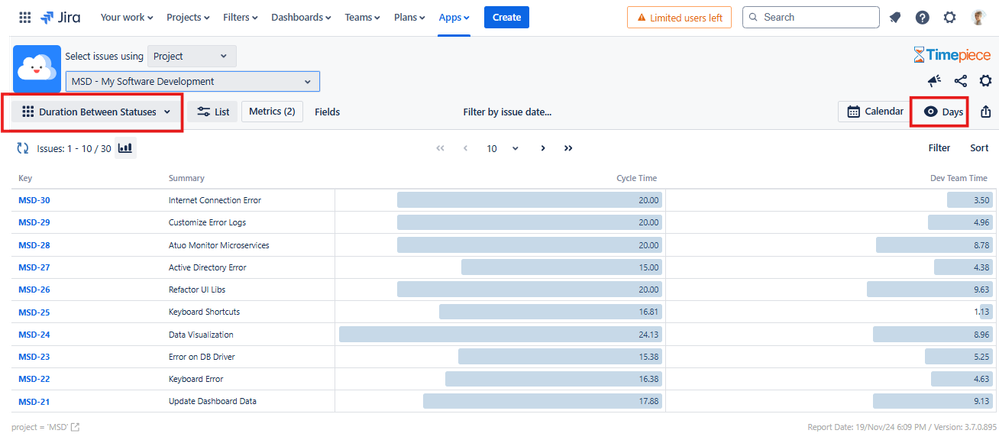This screenshot has width=999, height=437.
Task: Go to next page of results
Action: (543, 148)
